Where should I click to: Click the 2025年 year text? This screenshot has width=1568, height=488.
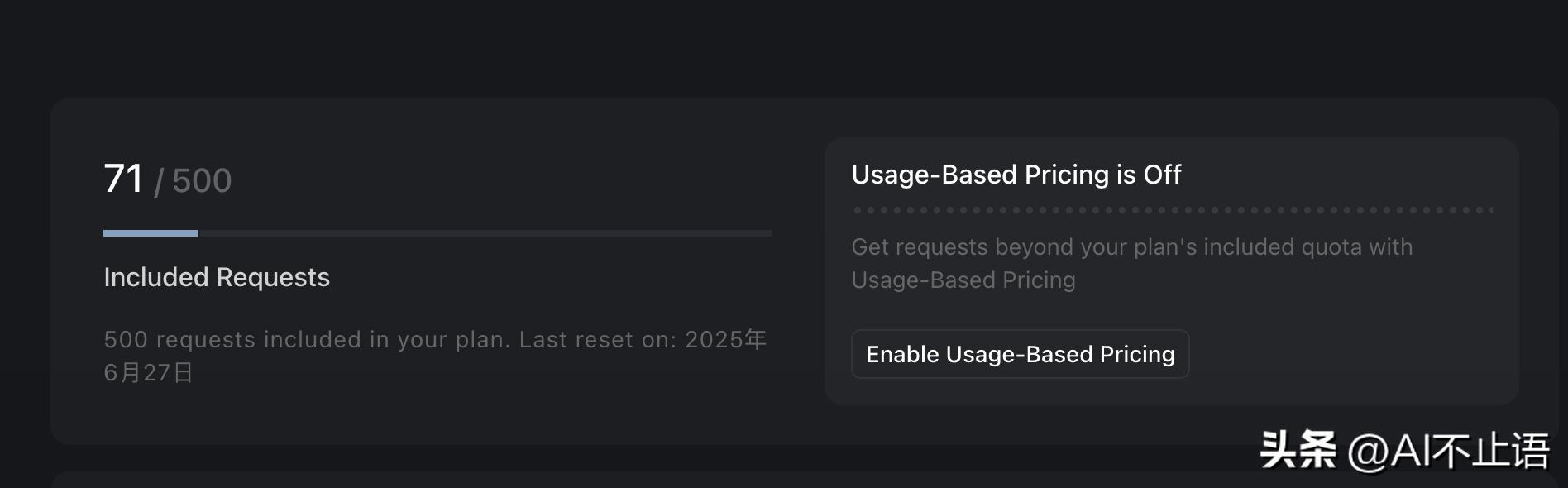725,339
